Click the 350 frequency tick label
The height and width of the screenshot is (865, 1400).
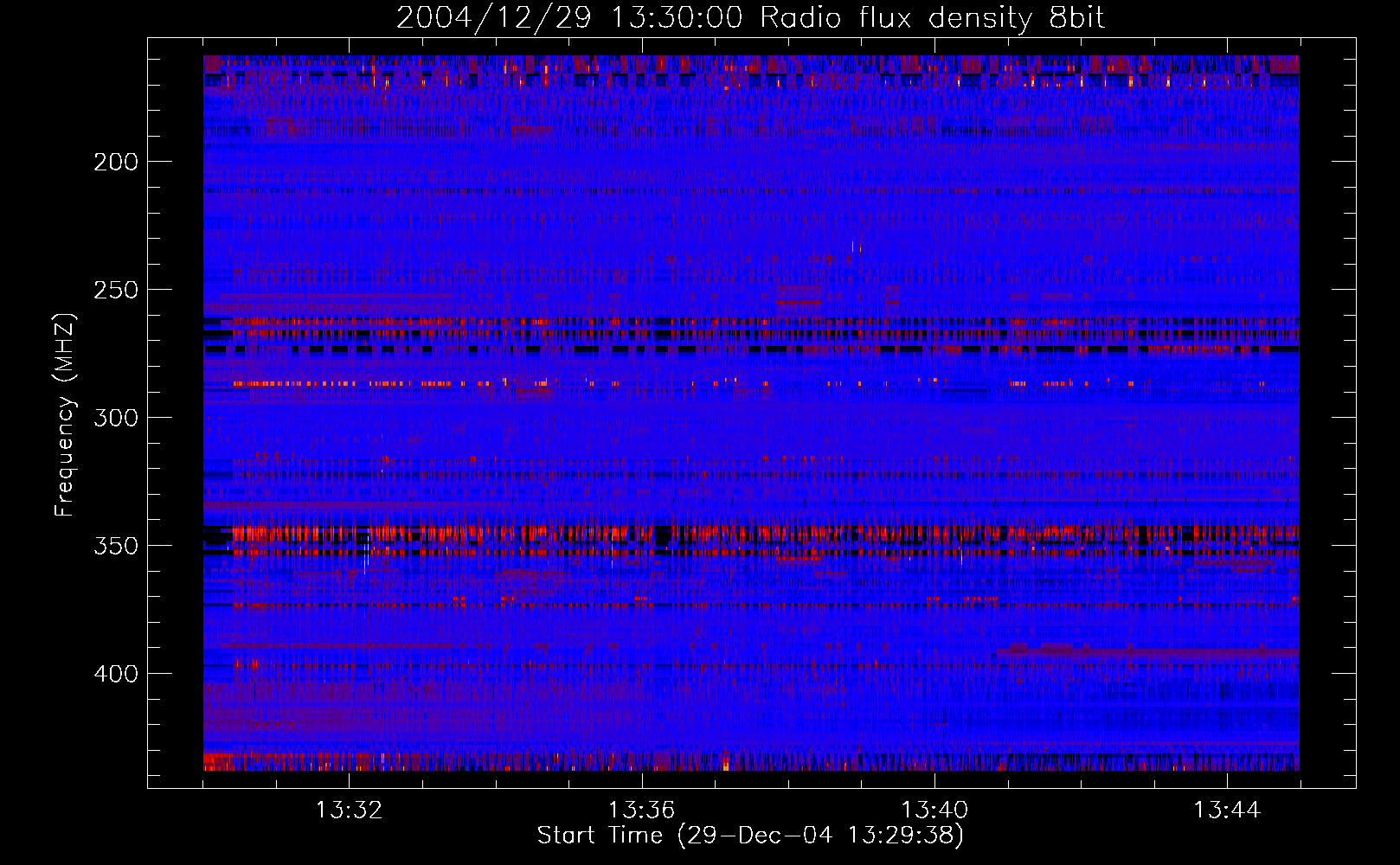click(x=116, y=546)
